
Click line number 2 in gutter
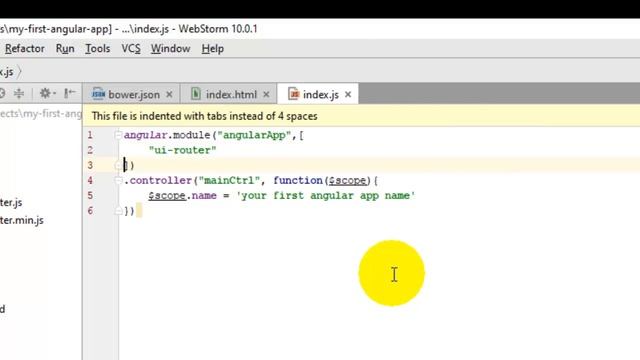click(x=90, y=150)
